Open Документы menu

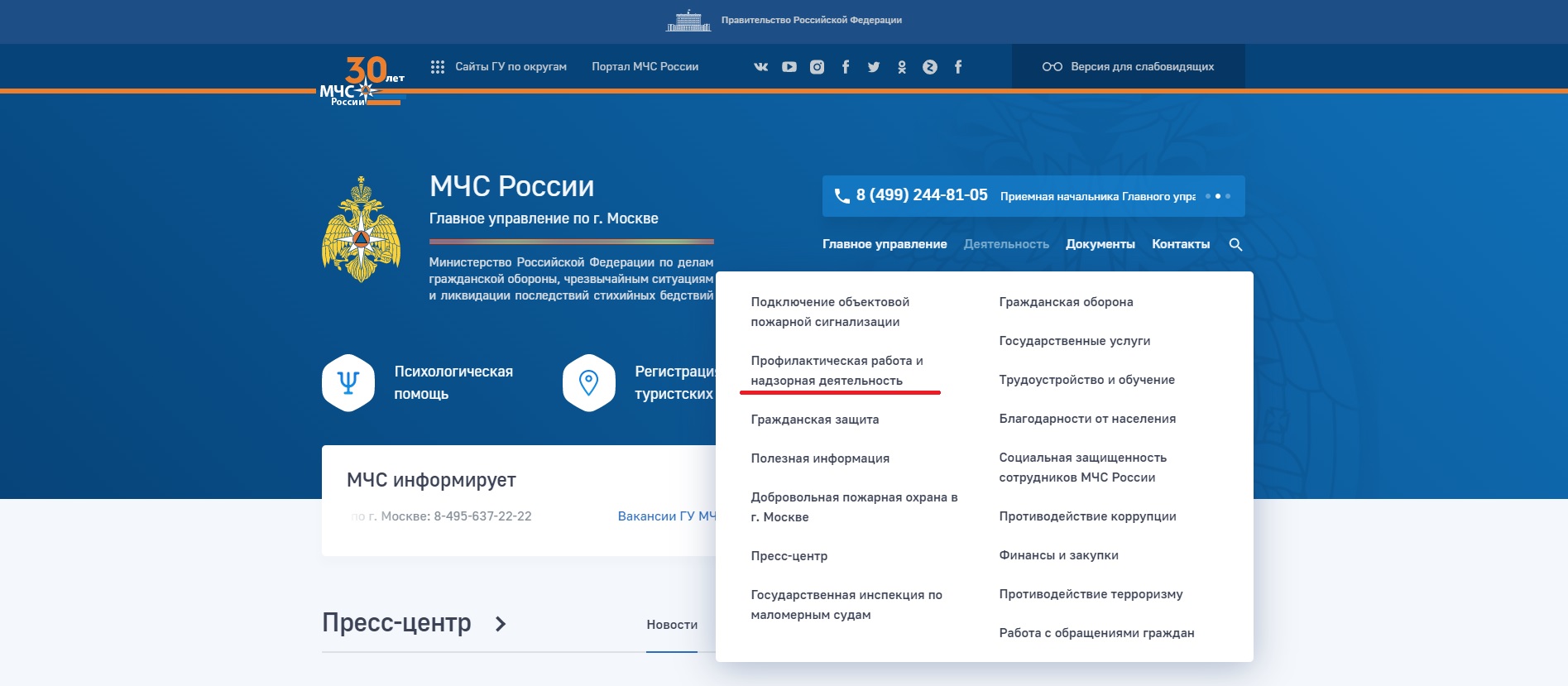(1100, 244)
